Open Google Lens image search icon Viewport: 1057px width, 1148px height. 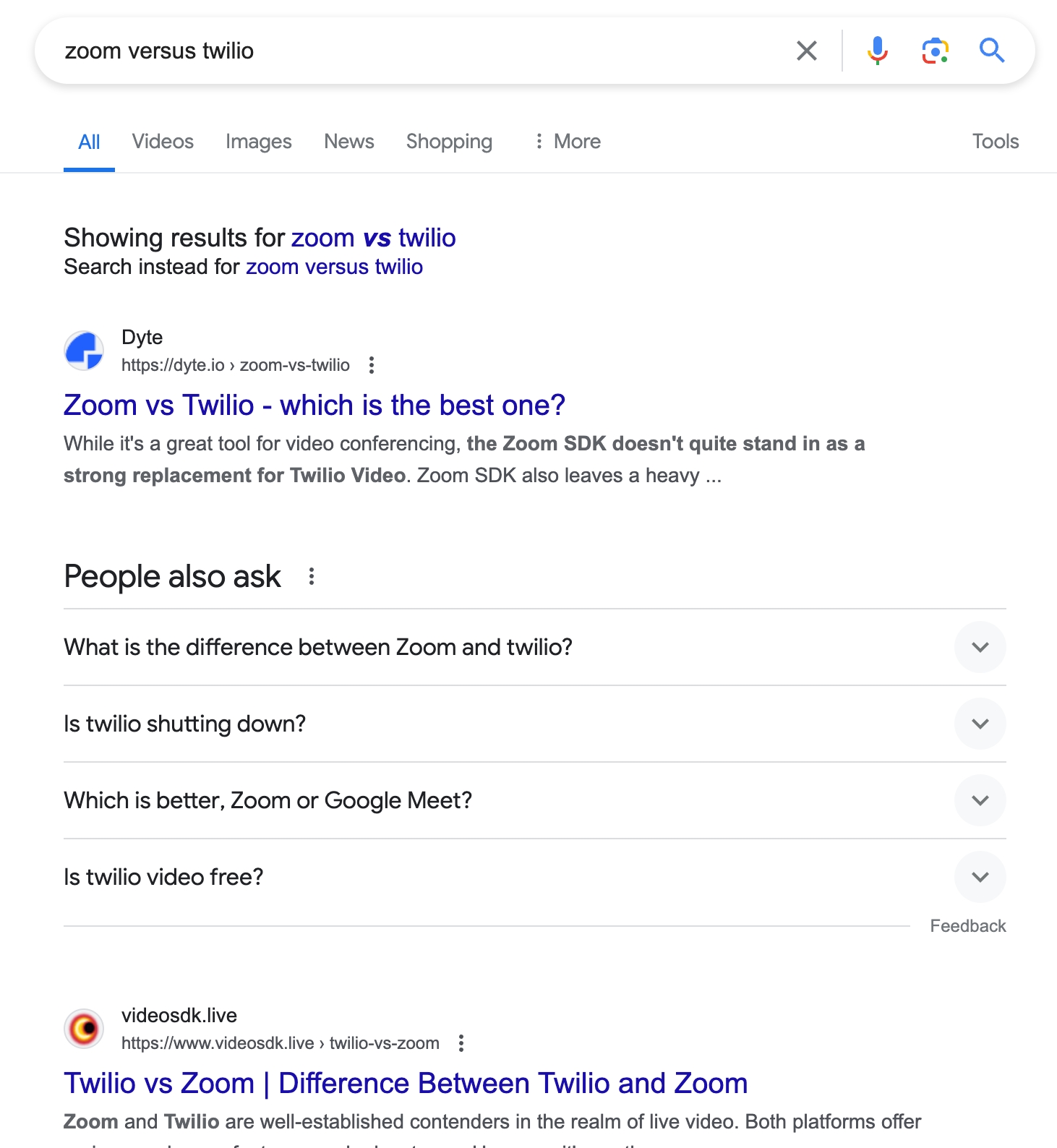[x=935, y=51]
